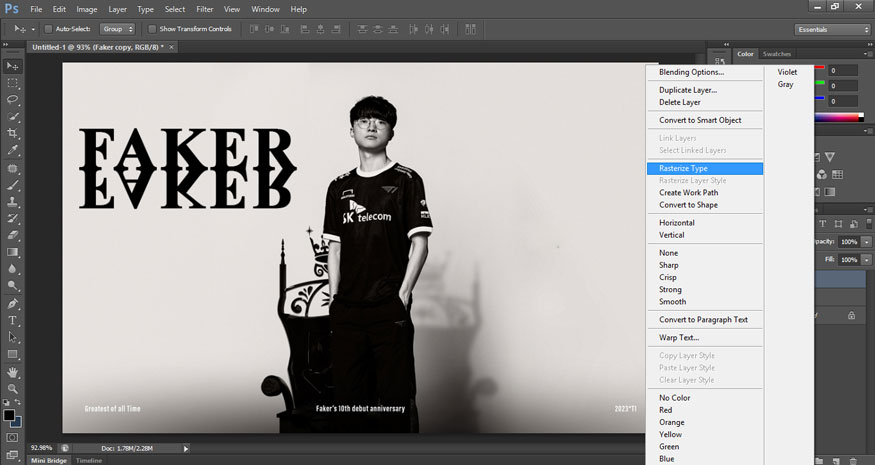Turn layer filtering on or off
Image resolution: width=875 pixels, height=465 pixels.
tap(870, 223)
